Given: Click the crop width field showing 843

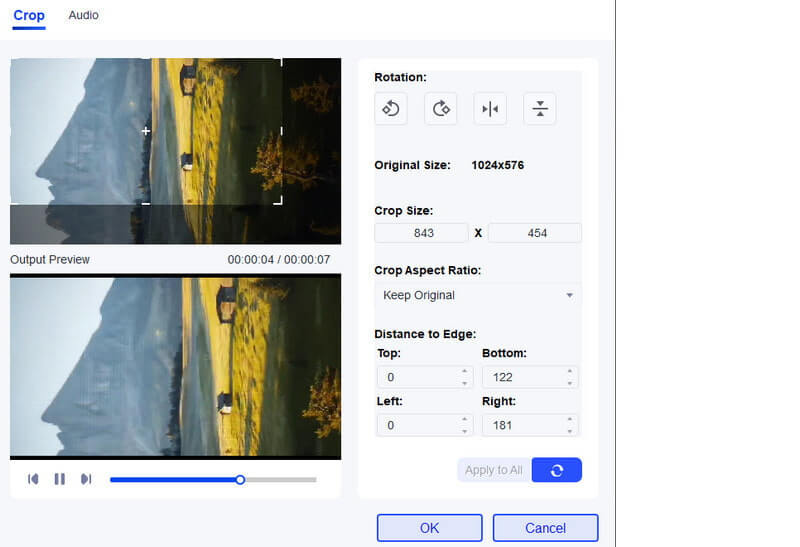Looking at the screenshot, I should (x=421, y=233).
